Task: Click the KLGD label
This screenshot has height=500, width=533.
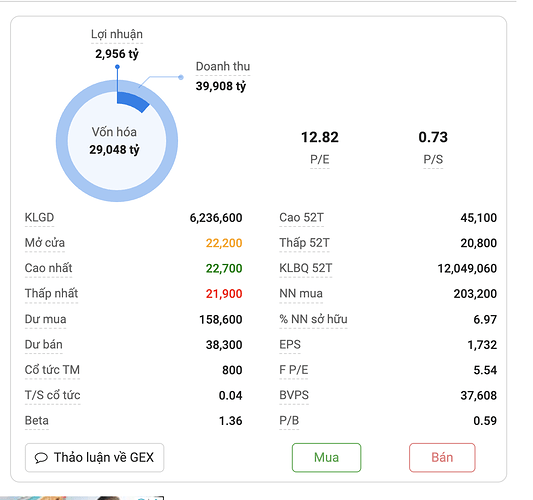Action: tap(39, 218)
